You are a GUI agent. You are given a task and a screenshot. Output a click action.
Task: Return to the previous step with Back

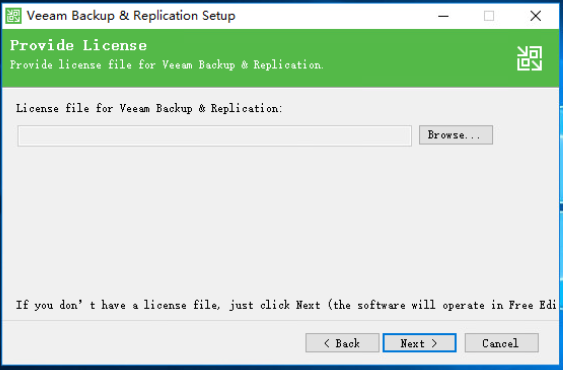(x=342, y=343)
